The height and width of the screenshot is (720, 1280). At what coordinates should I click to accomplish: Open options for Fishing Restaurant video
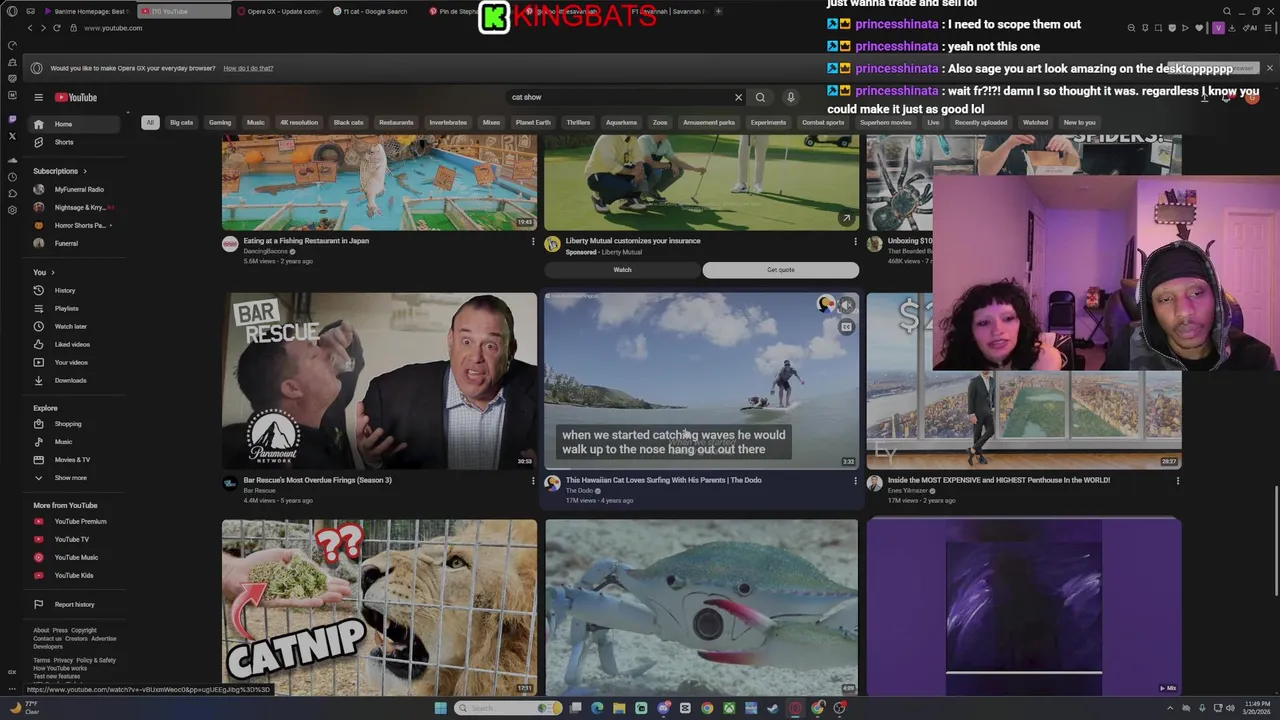[x=532, y=241]
